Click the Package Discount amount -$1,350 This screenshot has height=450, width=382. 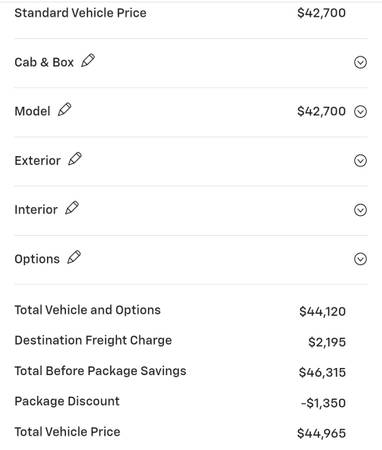323,403
